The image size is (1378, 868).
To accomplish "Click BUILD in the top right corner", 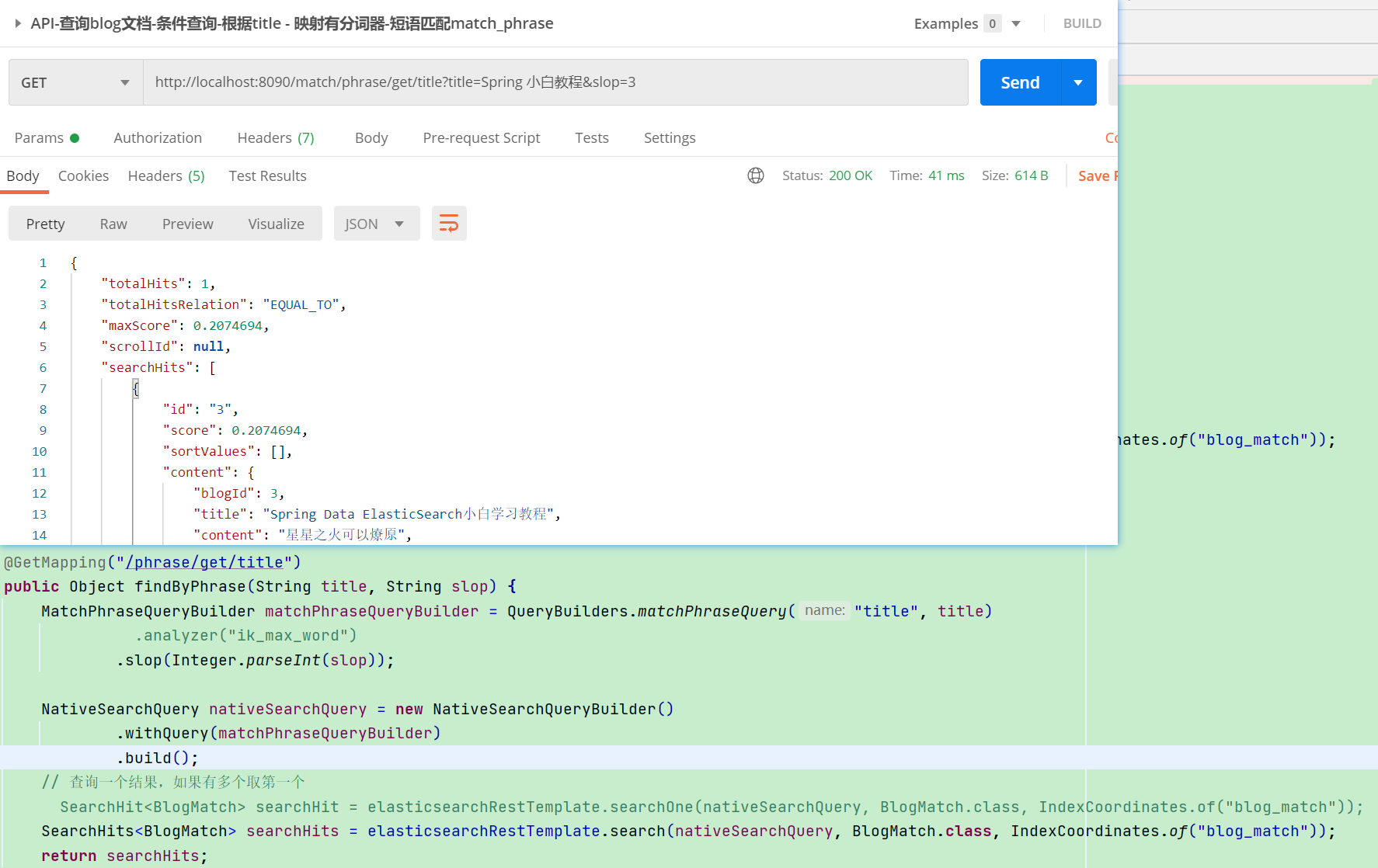I will (1082, 23).
